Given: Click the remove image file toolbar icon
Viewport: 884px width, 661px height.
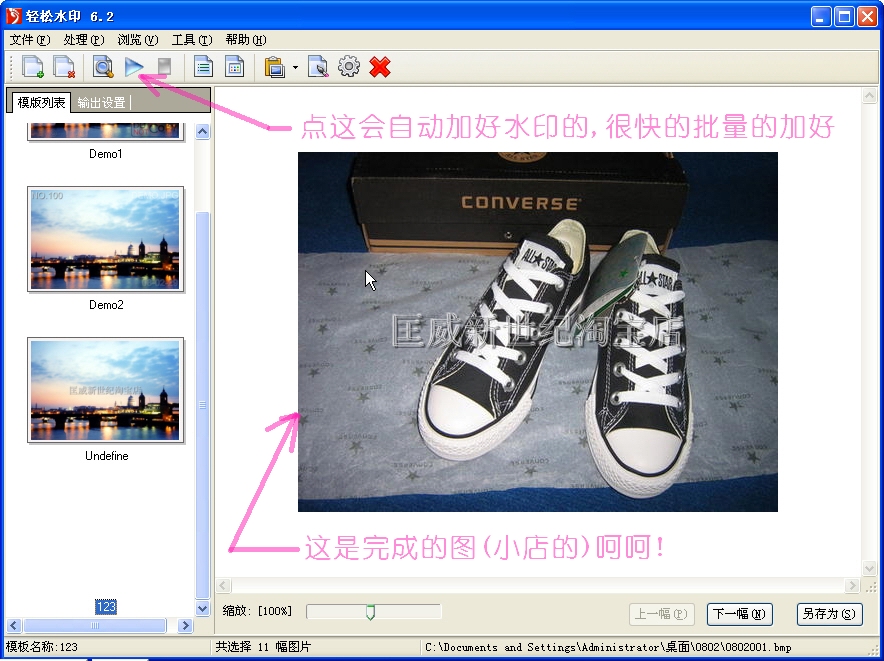Looking at the screenshot, I should tap(64, 67).
